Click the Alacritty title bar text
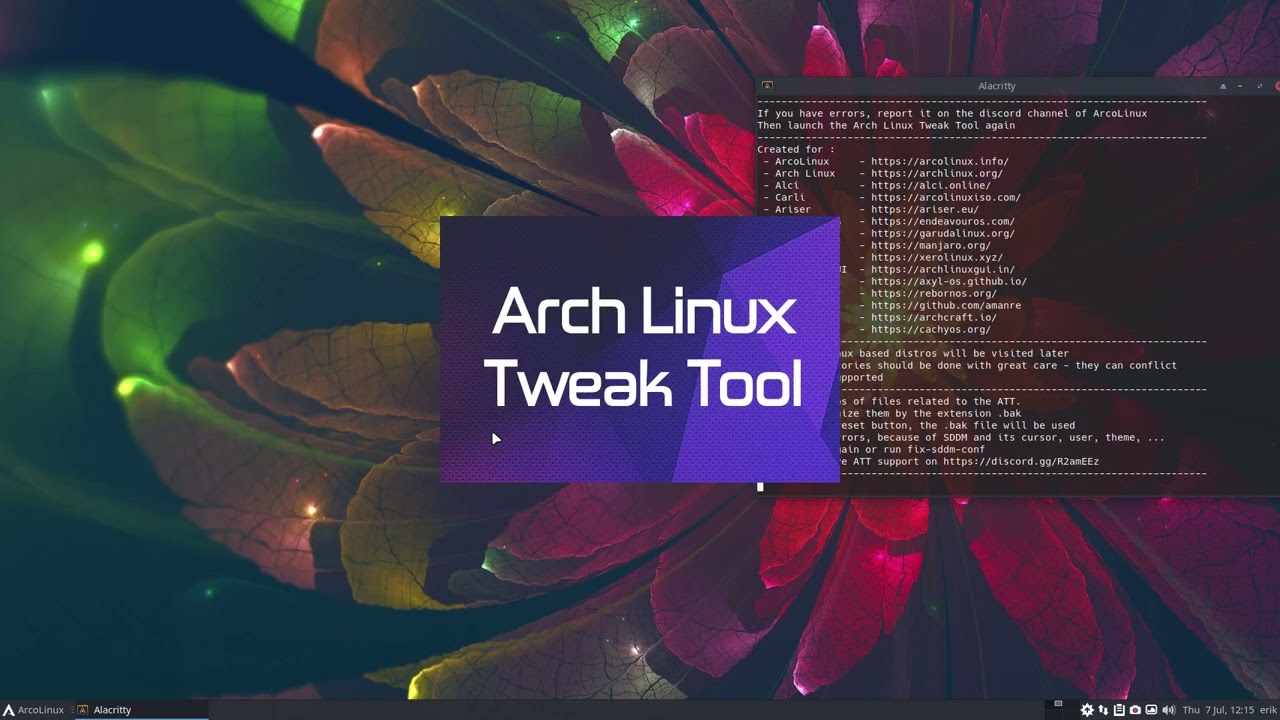Image resolution: width=1280 pixels, height=720 pixels. point(997,86)
